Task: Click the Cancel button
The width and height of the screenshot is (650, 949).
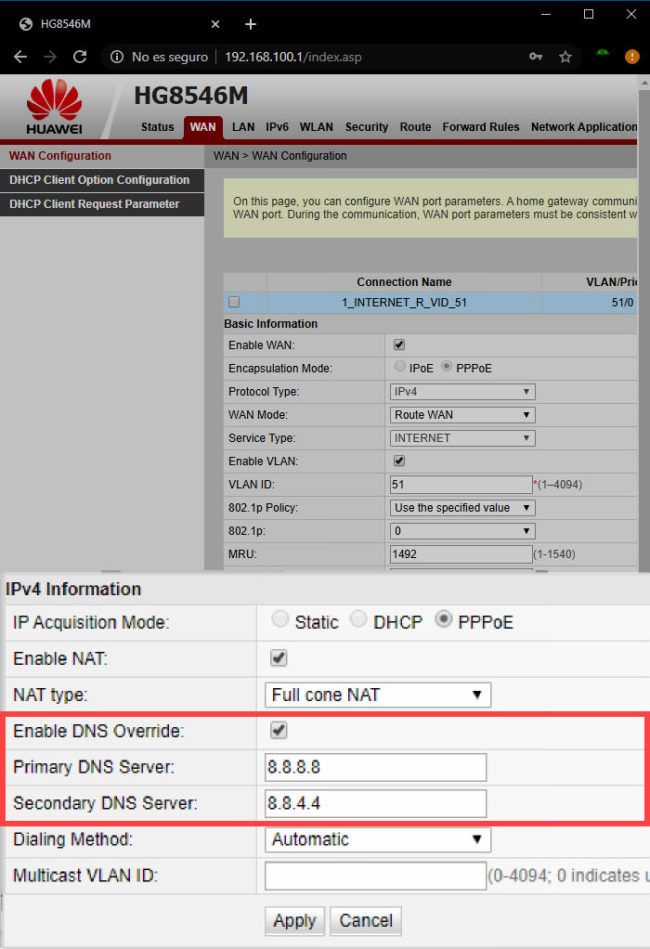Action: (x=366, y=921)
